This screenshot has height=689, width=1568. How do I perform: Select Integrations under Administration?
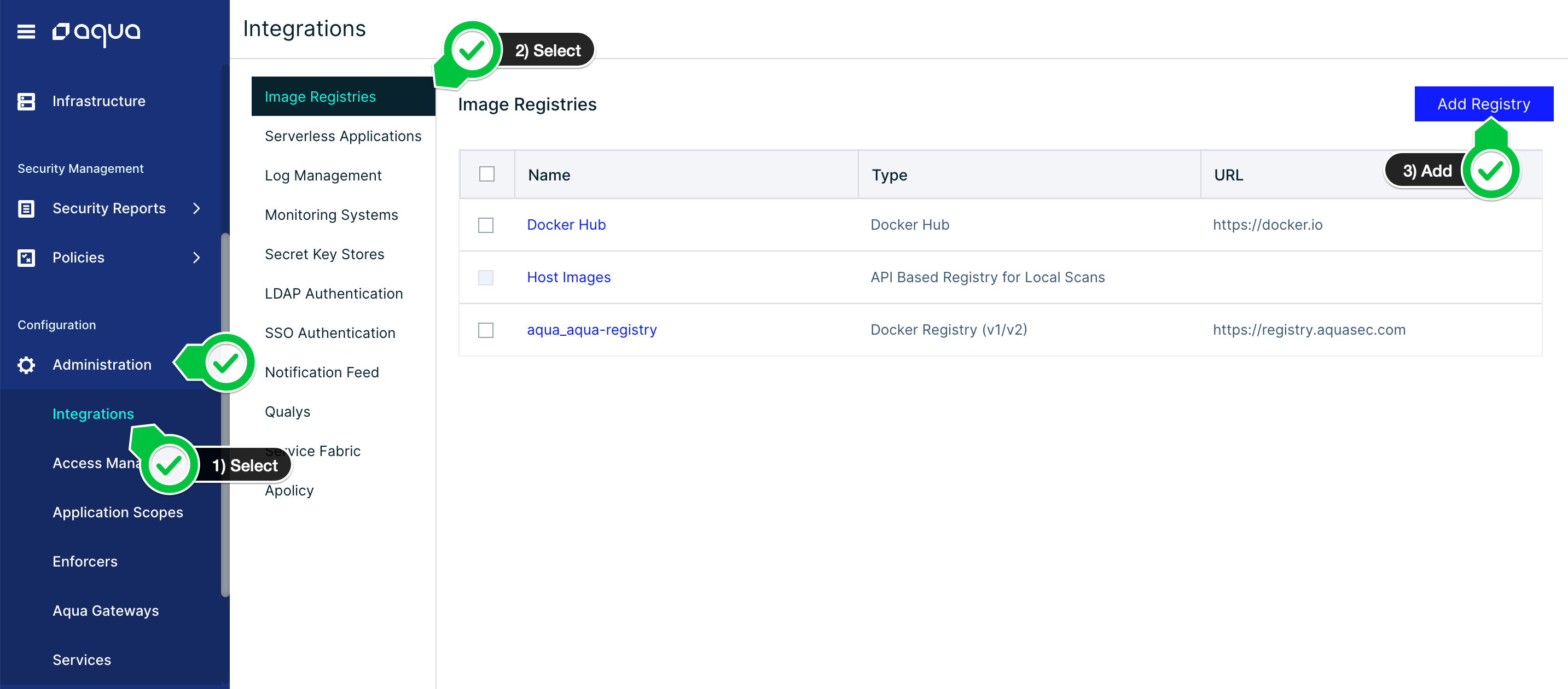pyautogui.click(x=93, y=413)
